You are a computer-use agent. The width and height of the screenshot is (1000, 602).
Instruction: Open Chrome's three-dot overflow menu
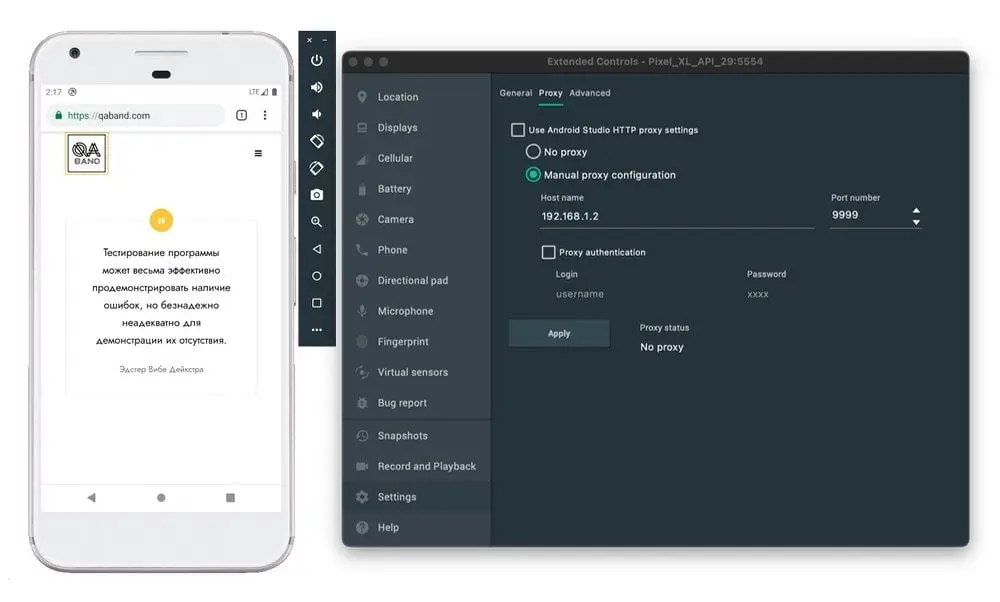[265, 116]
